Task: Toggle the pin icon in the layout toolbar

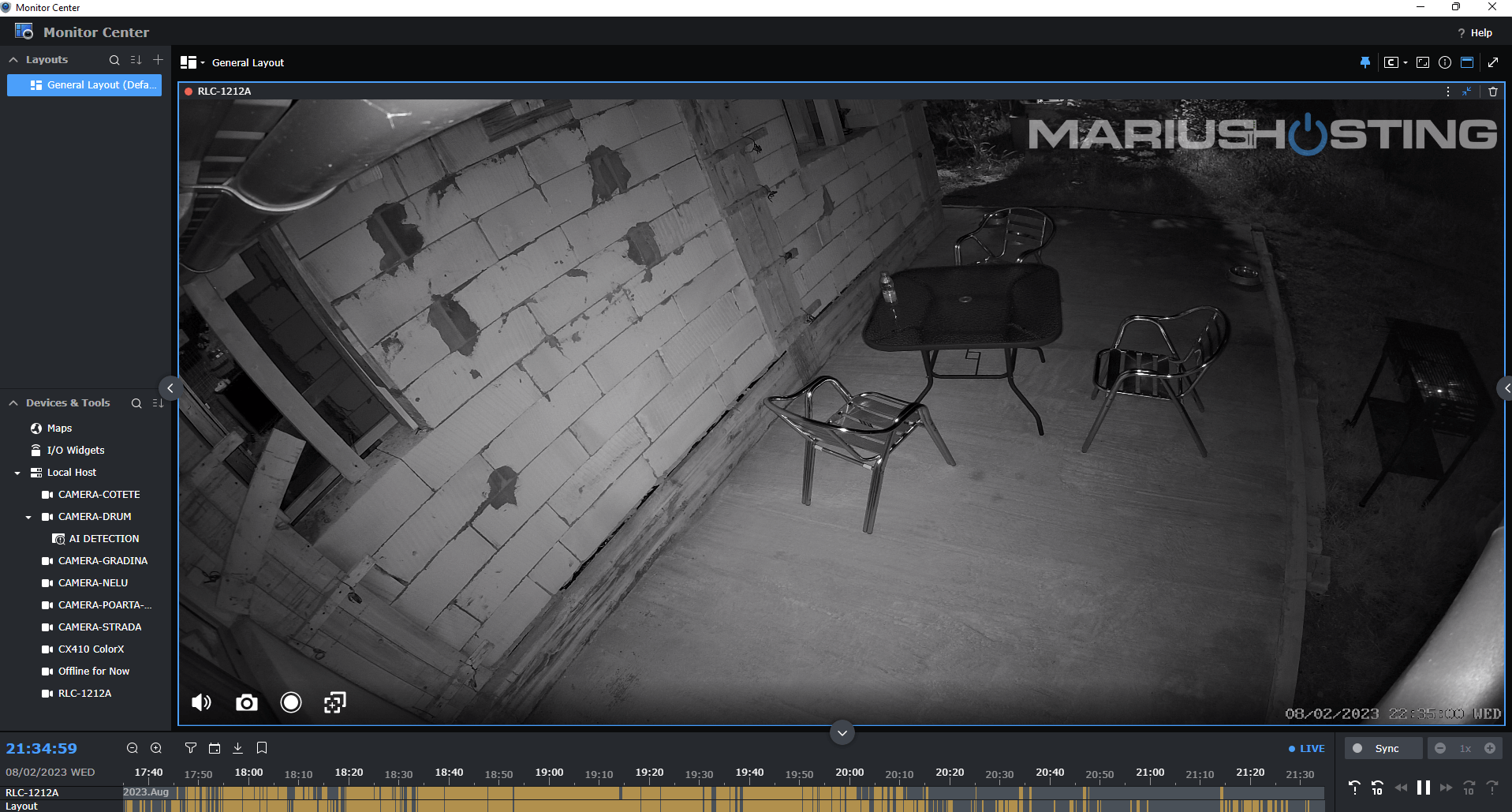Action: (x=1365, y=62)
